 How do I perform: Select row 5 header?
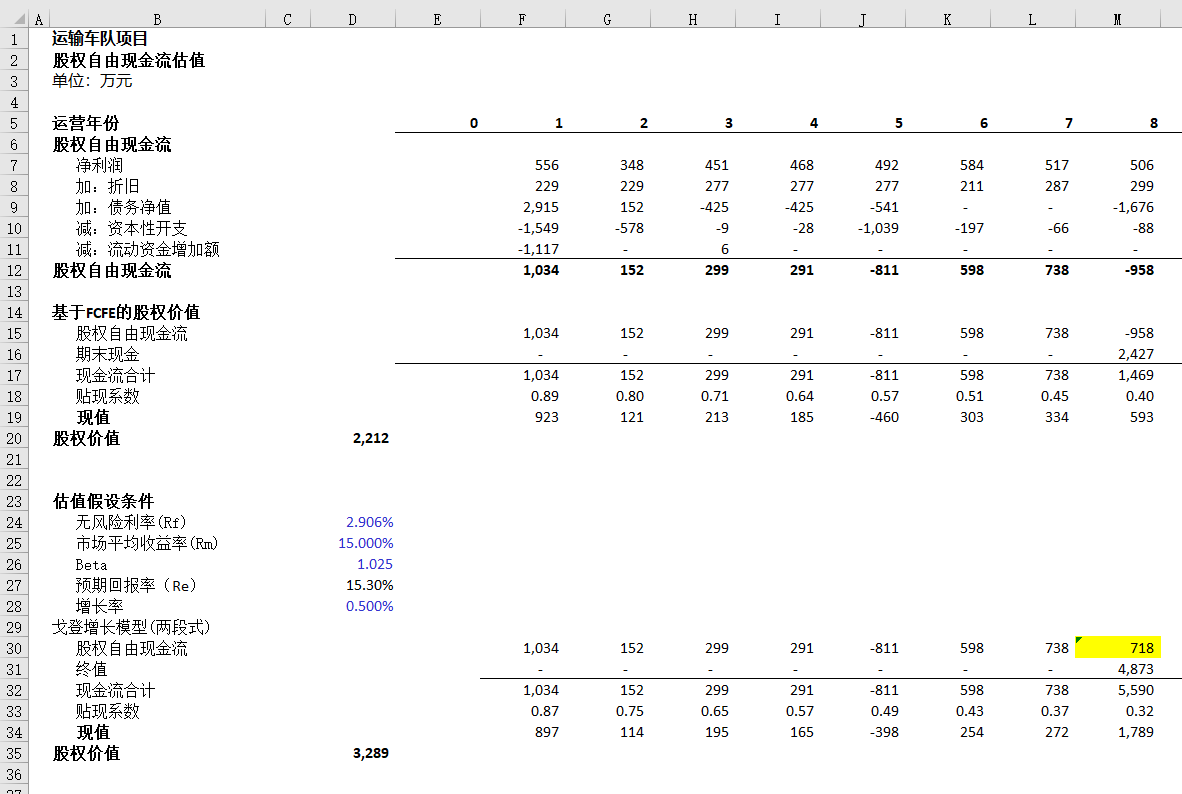(14, 123)
